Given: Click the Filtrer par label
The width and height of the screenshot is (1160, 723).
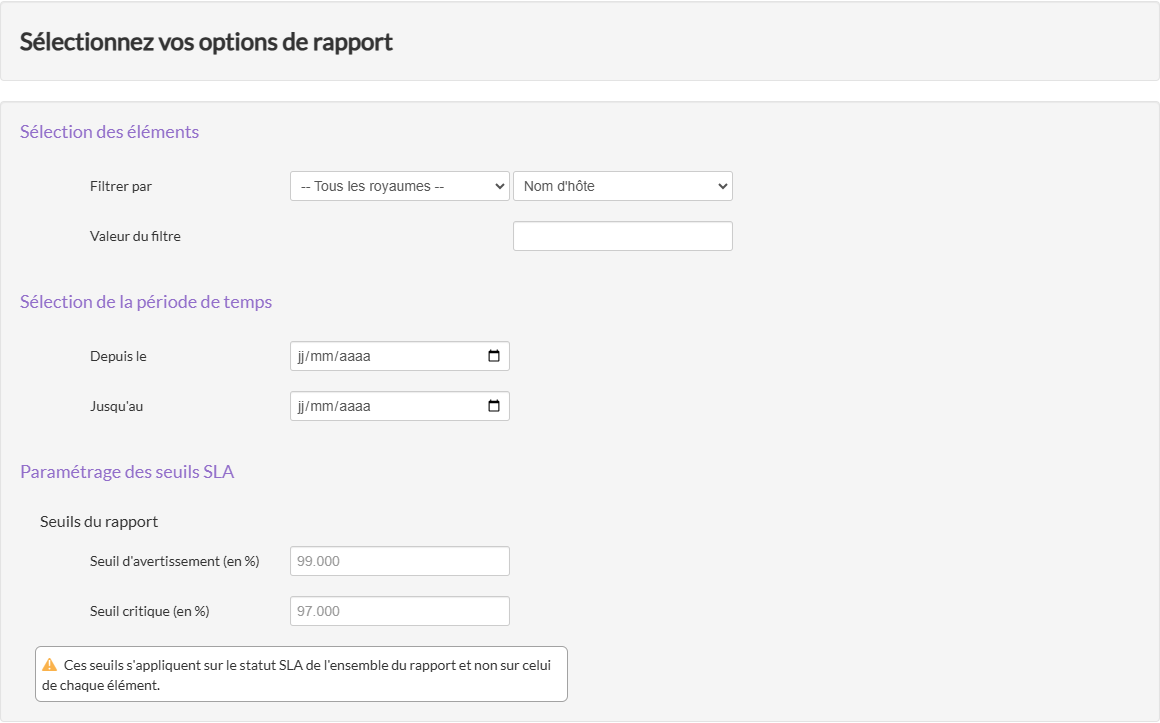Looking at the screenshot, I should pos(121,186).
